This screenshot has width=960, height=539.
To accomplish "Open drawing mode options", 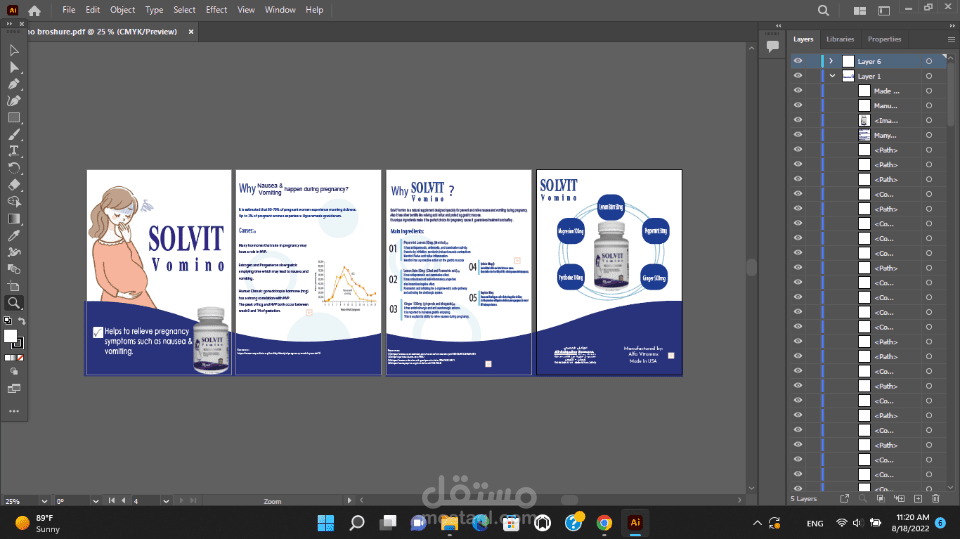I will coord(14,372).
